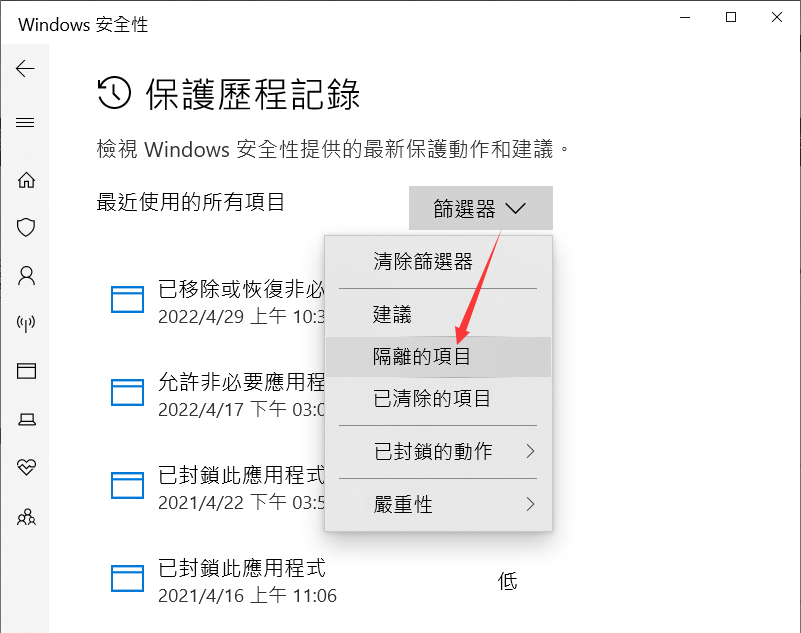The height and width of the screenshot is (633, 801).
Task: Collapse the 篩選器 filter dropdown
Action: (480, 208)
